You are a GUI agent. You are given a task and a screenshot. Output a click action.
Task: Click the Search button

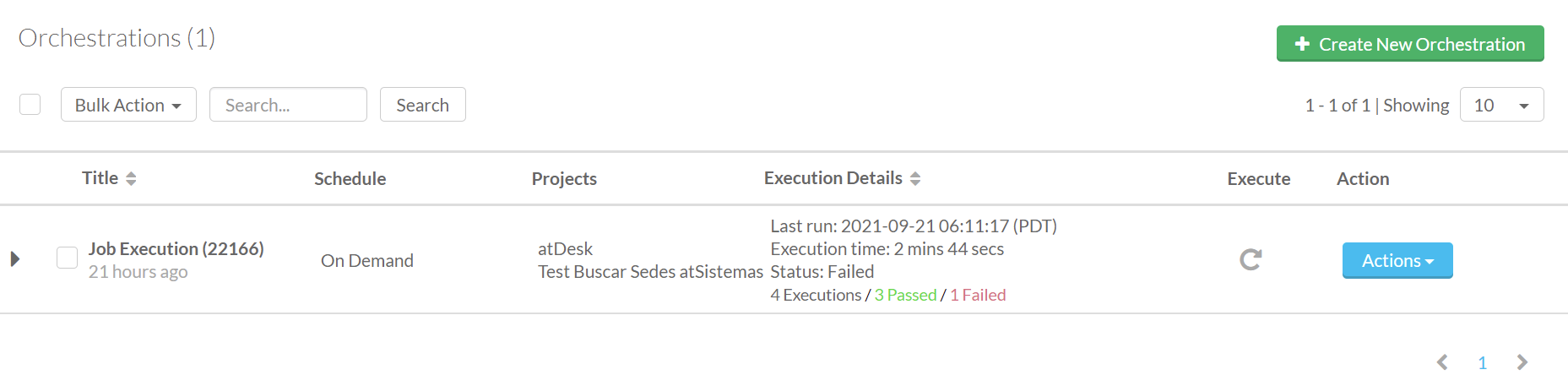tap(422, 105)
